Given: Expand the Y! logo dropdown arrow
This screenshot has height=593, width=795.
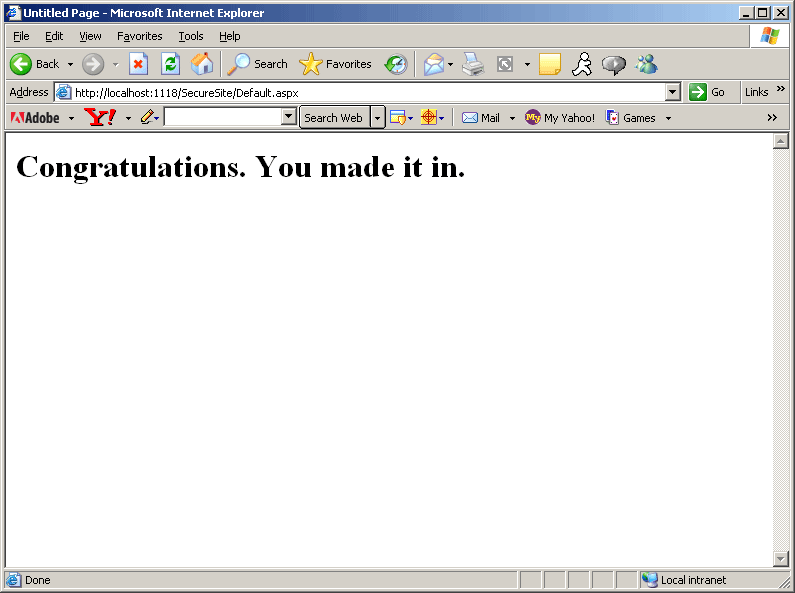Looking at the screenshot, I should tap(128, 119).
